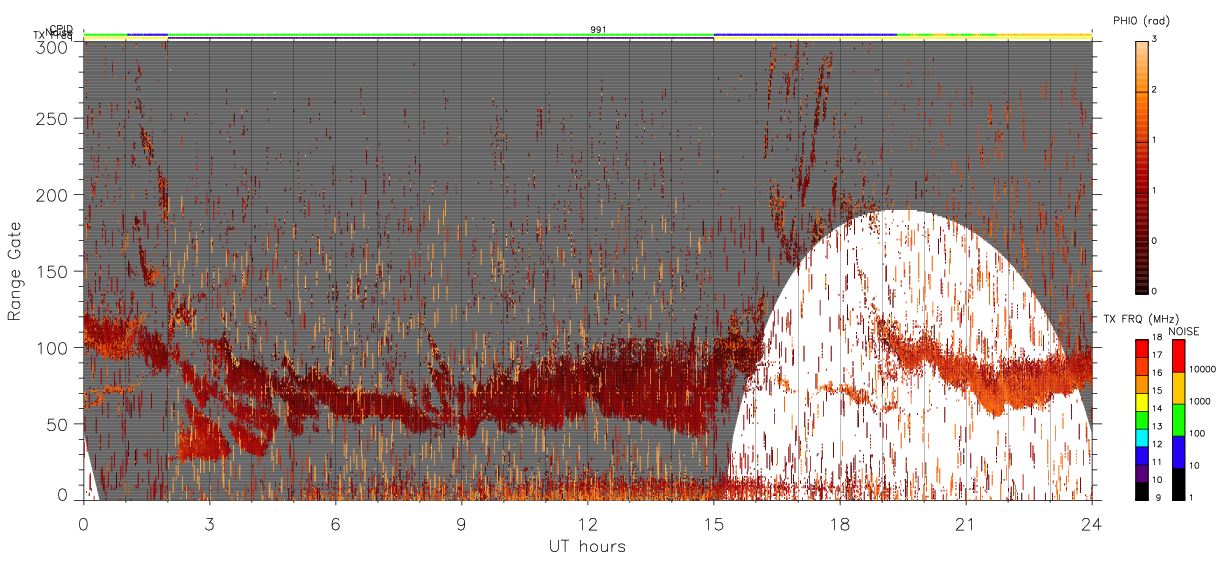Click x-axis tick label '9'

pyautogui.click(x=461, y=523)
